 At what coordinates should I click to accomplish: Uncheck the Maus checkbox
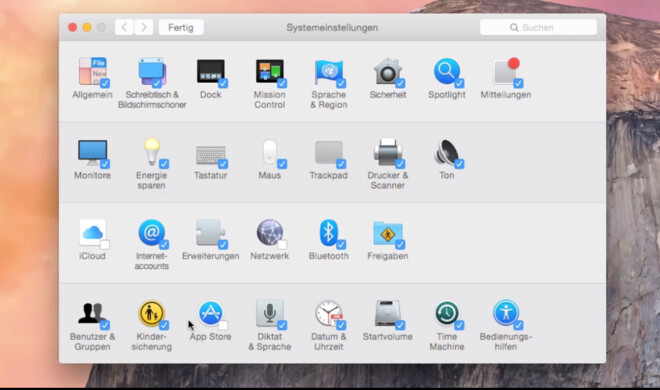tap(282, 164)
